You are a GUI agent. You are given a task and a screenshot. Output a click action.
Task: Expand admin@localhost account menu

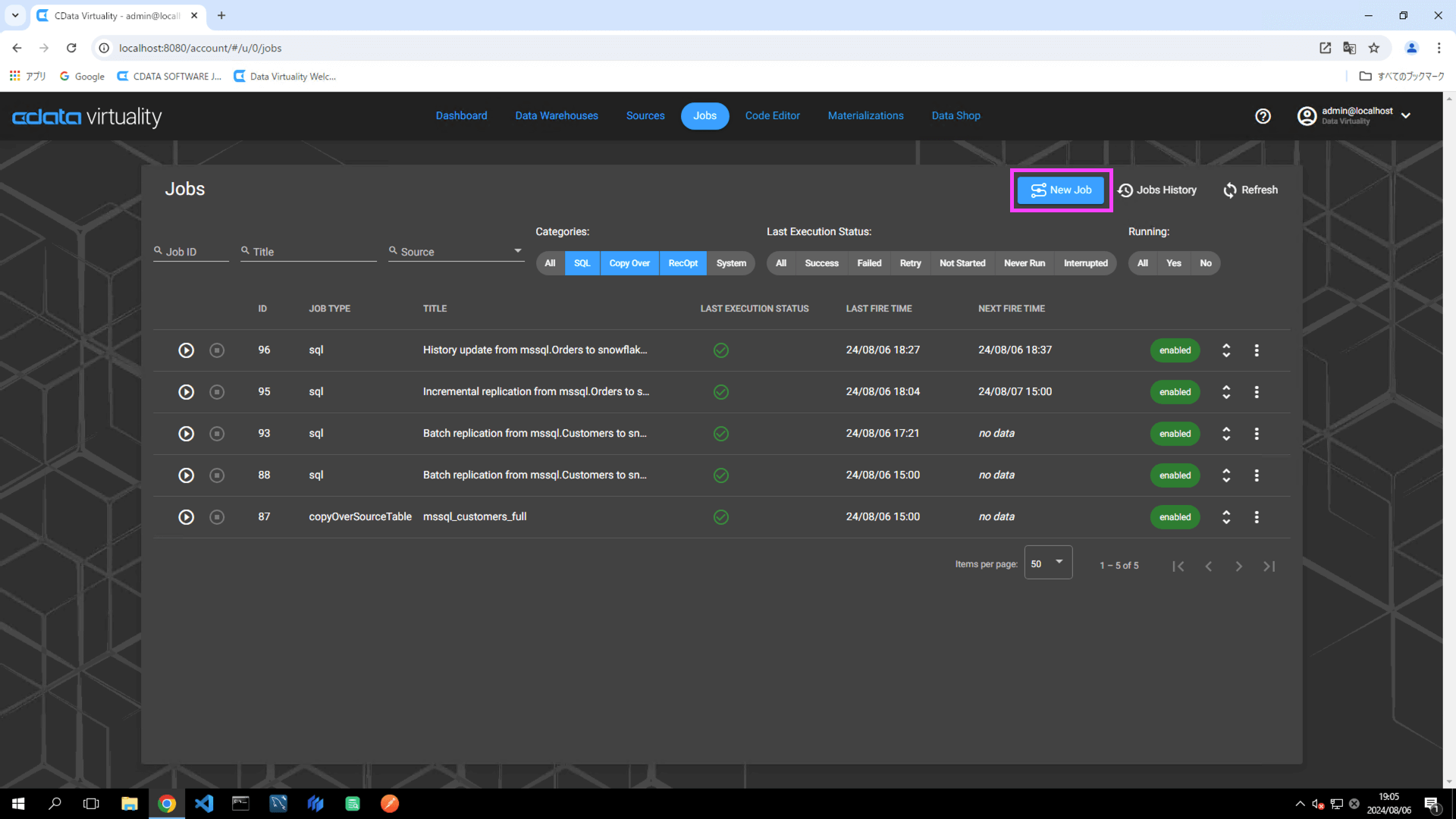[1405, 116]
